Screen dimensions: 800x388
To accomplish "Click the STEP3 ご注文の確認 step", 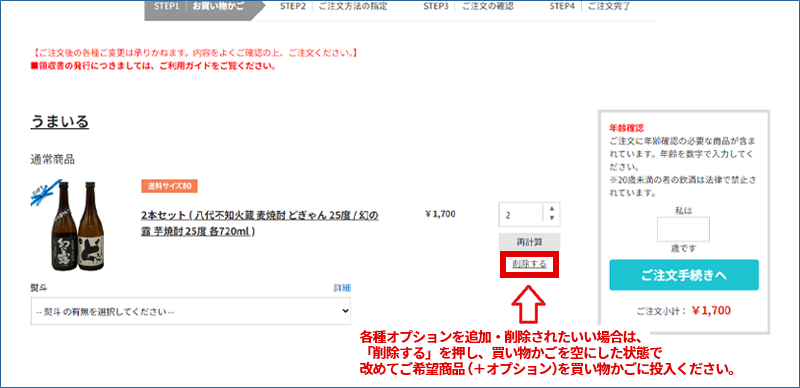I will (468, 7).
